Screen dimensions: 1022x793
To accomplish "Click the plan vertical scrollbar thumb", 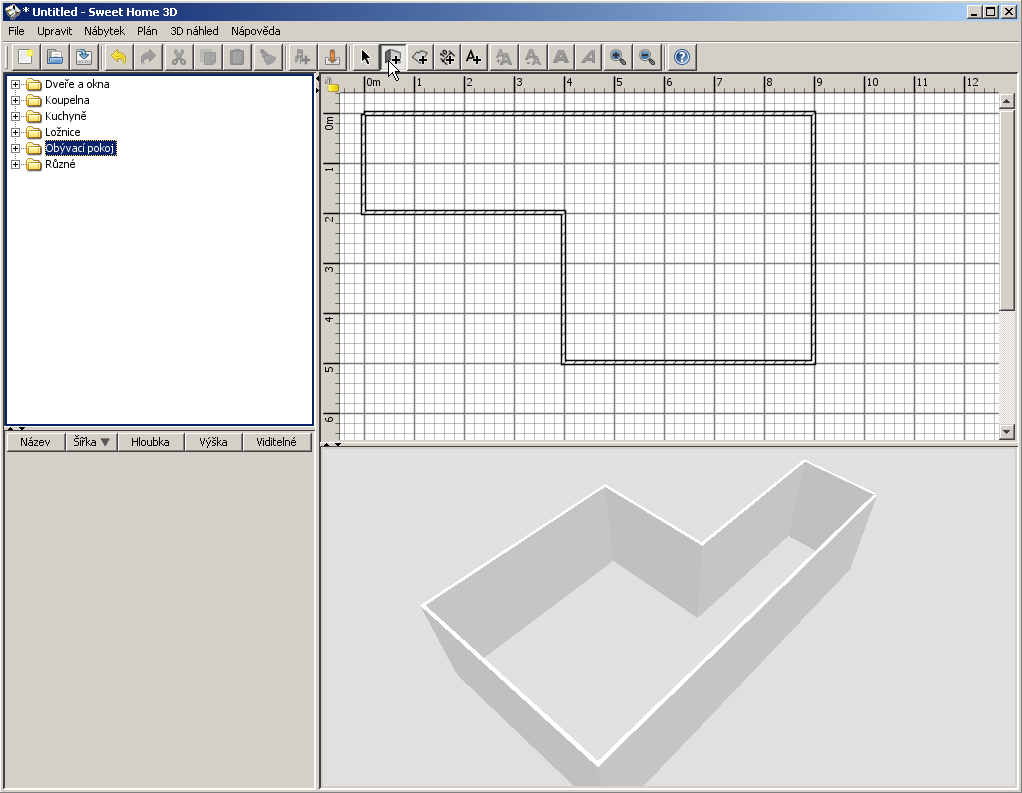I will coord(1006,209).
